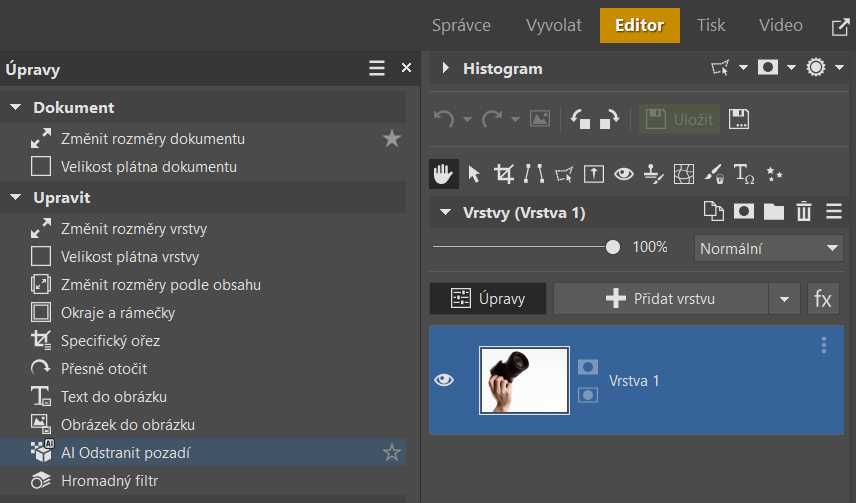Toggle favorite star for AI Odstranit pozadí
Screen dimensions: 856x503
(x=391, y=452)
